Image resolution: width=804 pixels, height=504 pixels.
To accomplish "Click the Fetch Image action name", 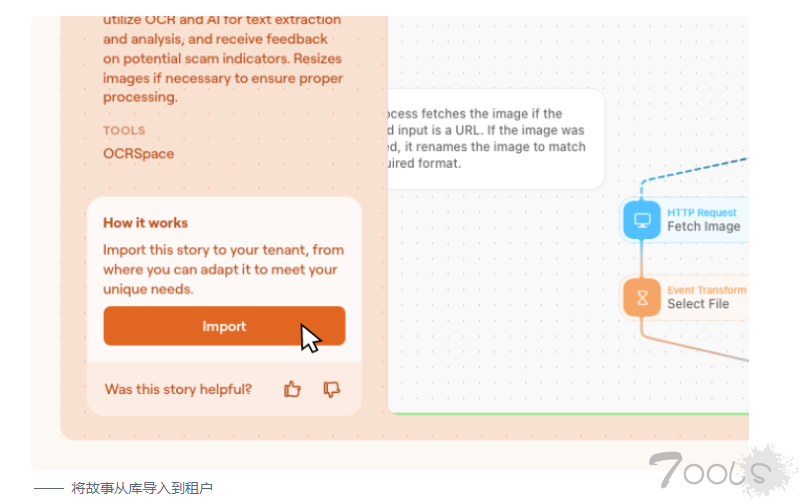I will click(704, 227).
